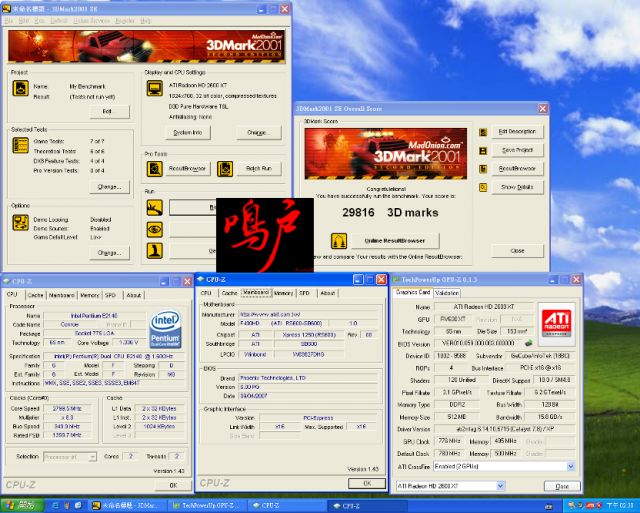Click the Online ResultBrowser yellow icon

coord(339,241)
